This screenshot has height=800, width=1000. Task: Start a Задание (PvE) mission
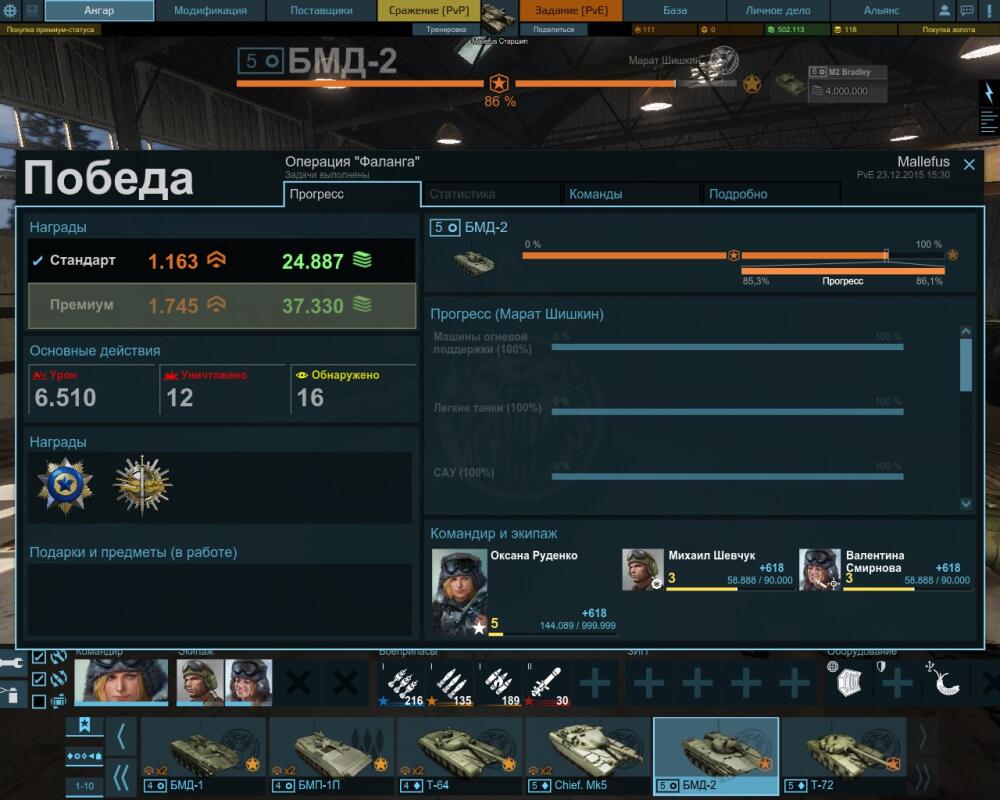571,10
